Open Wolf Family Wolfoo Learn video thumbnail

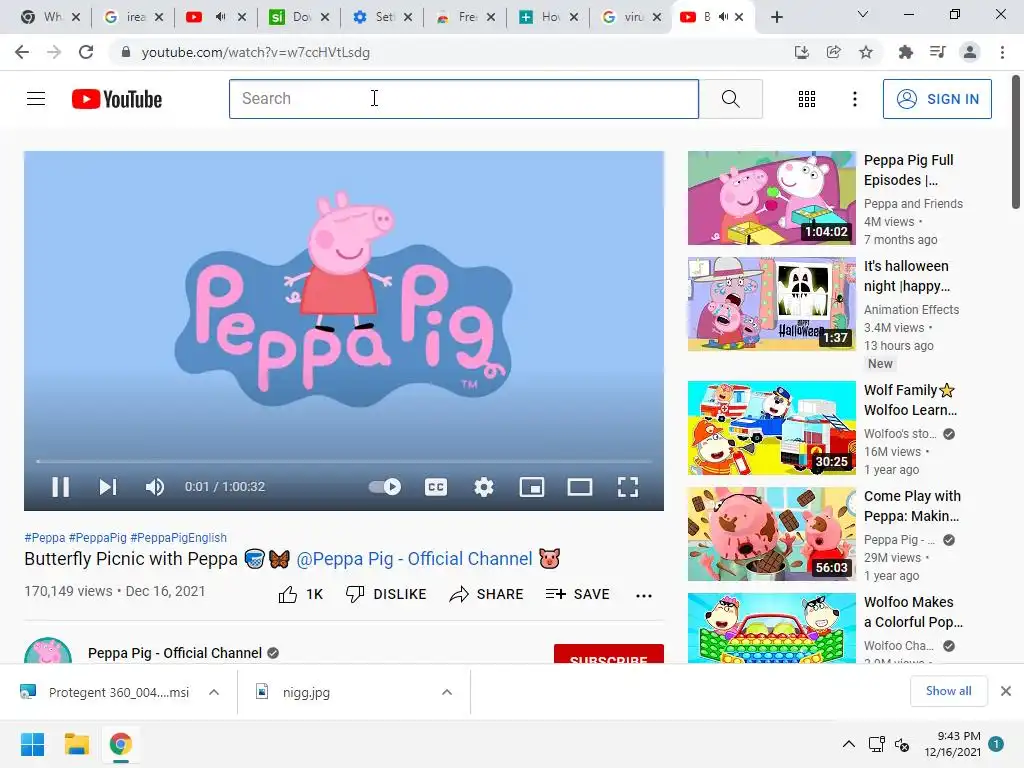tap(771, 428)
